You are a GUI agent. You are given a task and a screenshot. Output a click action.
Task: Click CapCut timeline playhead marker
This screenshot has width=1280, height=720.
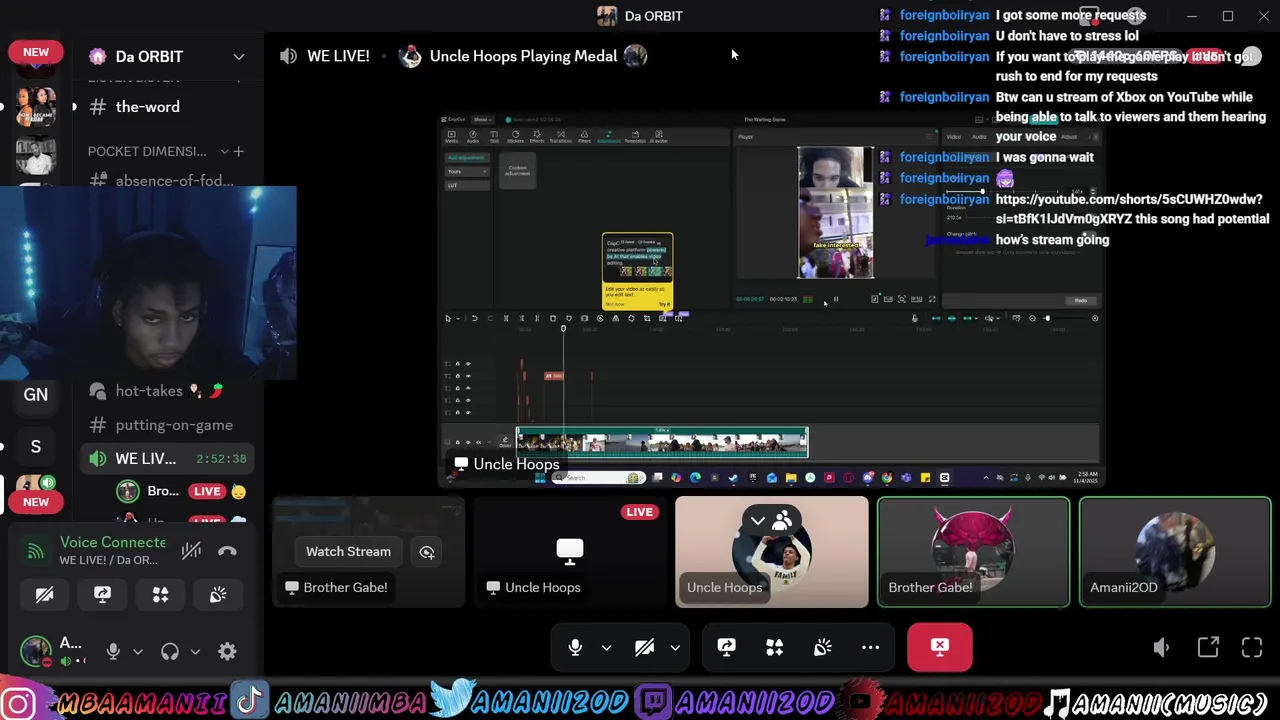click(x=563, y=329)
